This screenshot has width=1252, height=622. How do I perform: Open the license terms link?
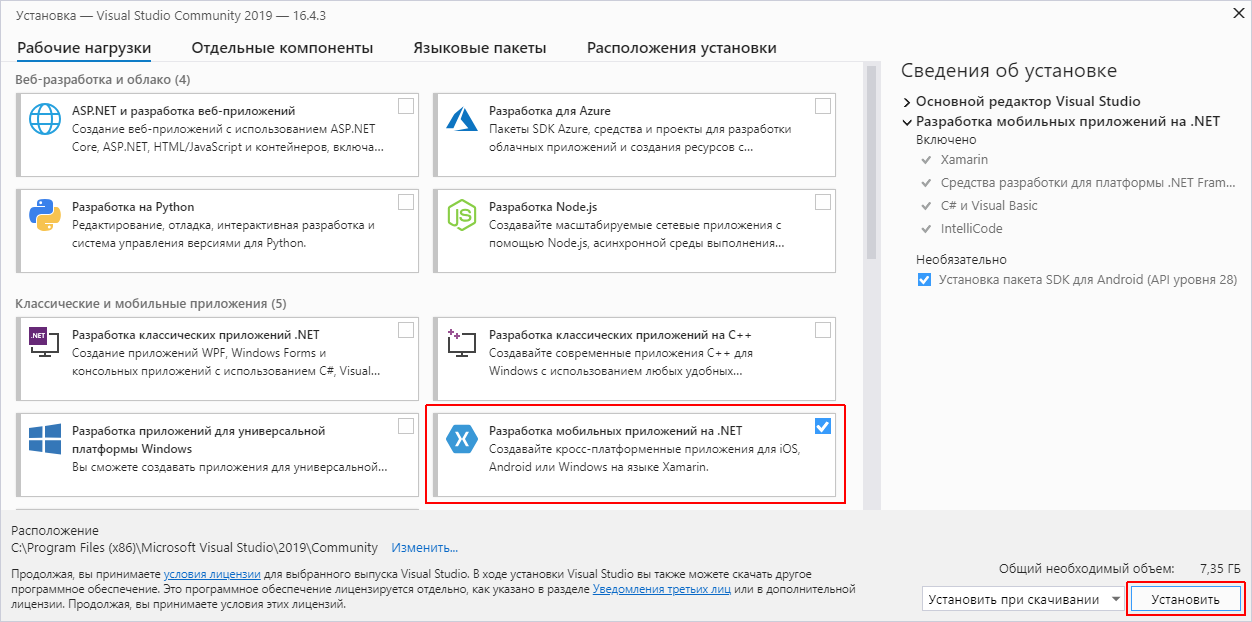[x=212, y=575]
